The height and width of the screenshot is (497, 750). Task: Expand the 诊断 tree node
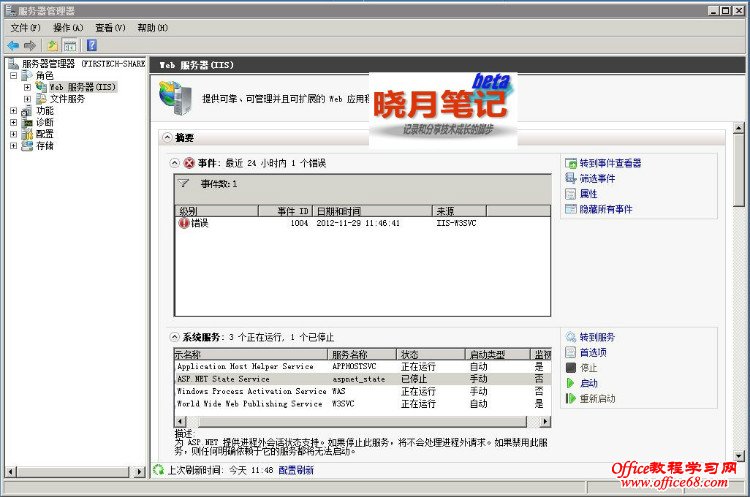pos(13,122)
